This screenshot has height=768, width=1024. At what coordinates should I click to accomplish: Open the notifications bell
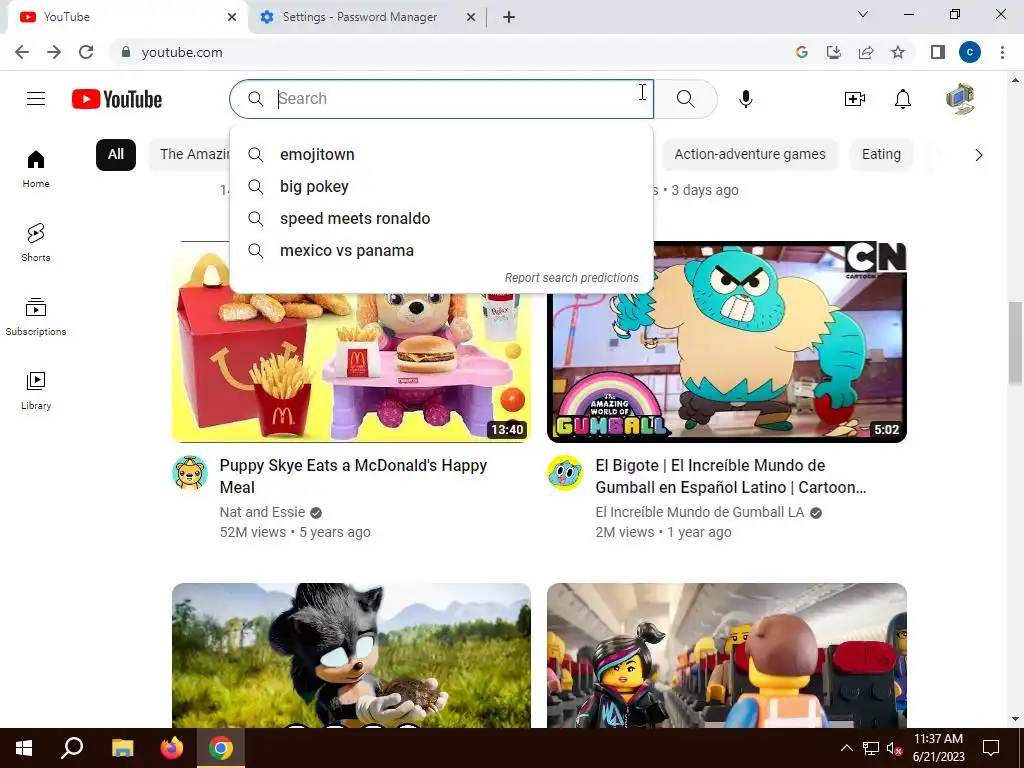pos(903,99)
